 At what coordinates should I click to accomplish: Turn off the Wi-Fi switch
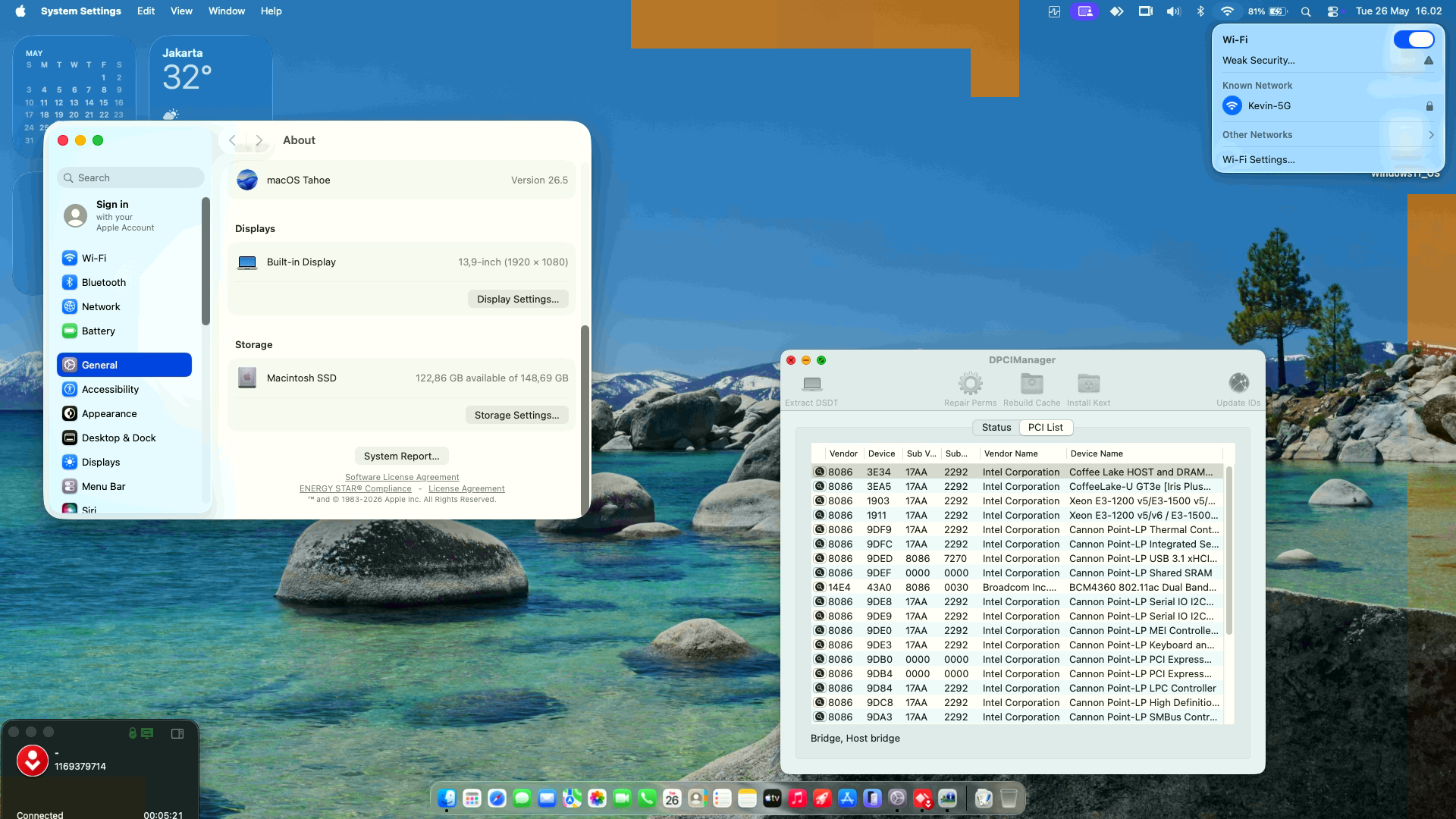coord(1414,39)
